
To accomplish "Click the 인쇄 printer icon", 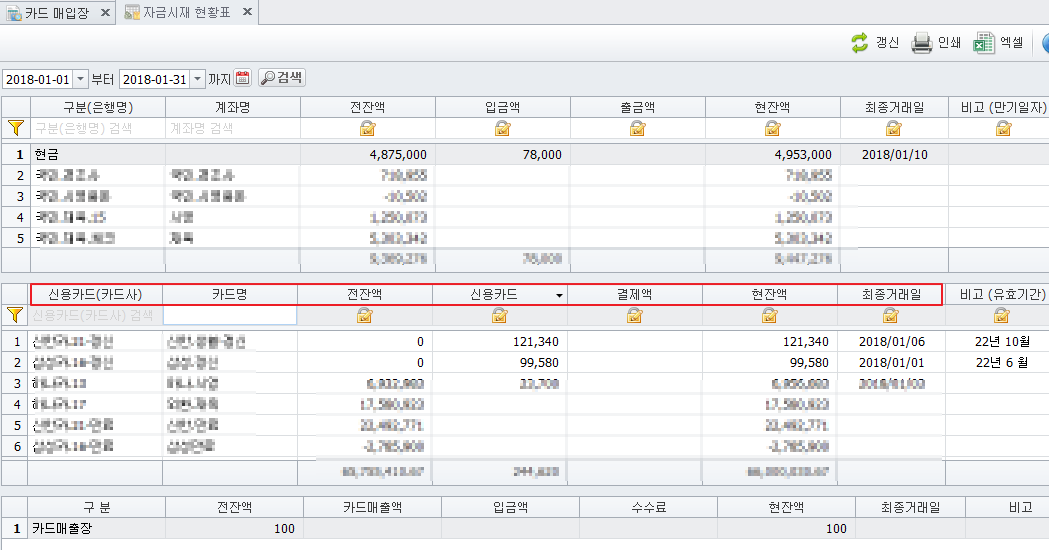I will [x=921, y=42].
